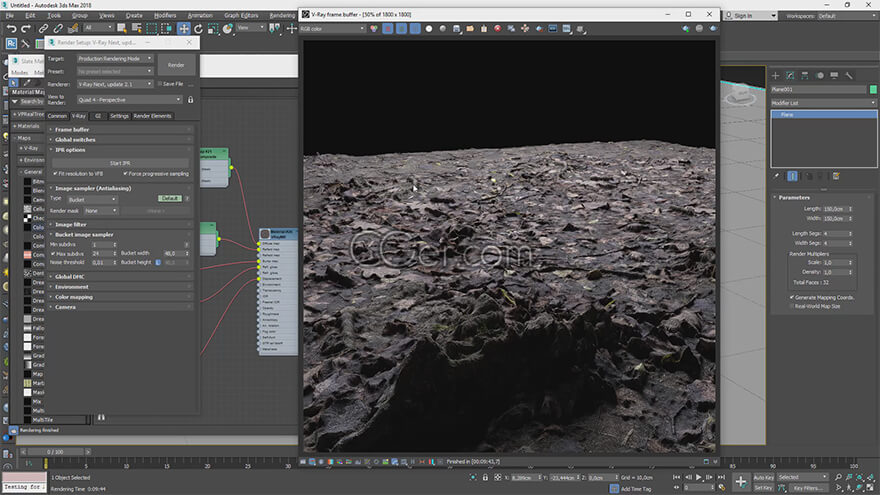
Task: Activate the Select and Scale tool
Action: tap(213, 28)
